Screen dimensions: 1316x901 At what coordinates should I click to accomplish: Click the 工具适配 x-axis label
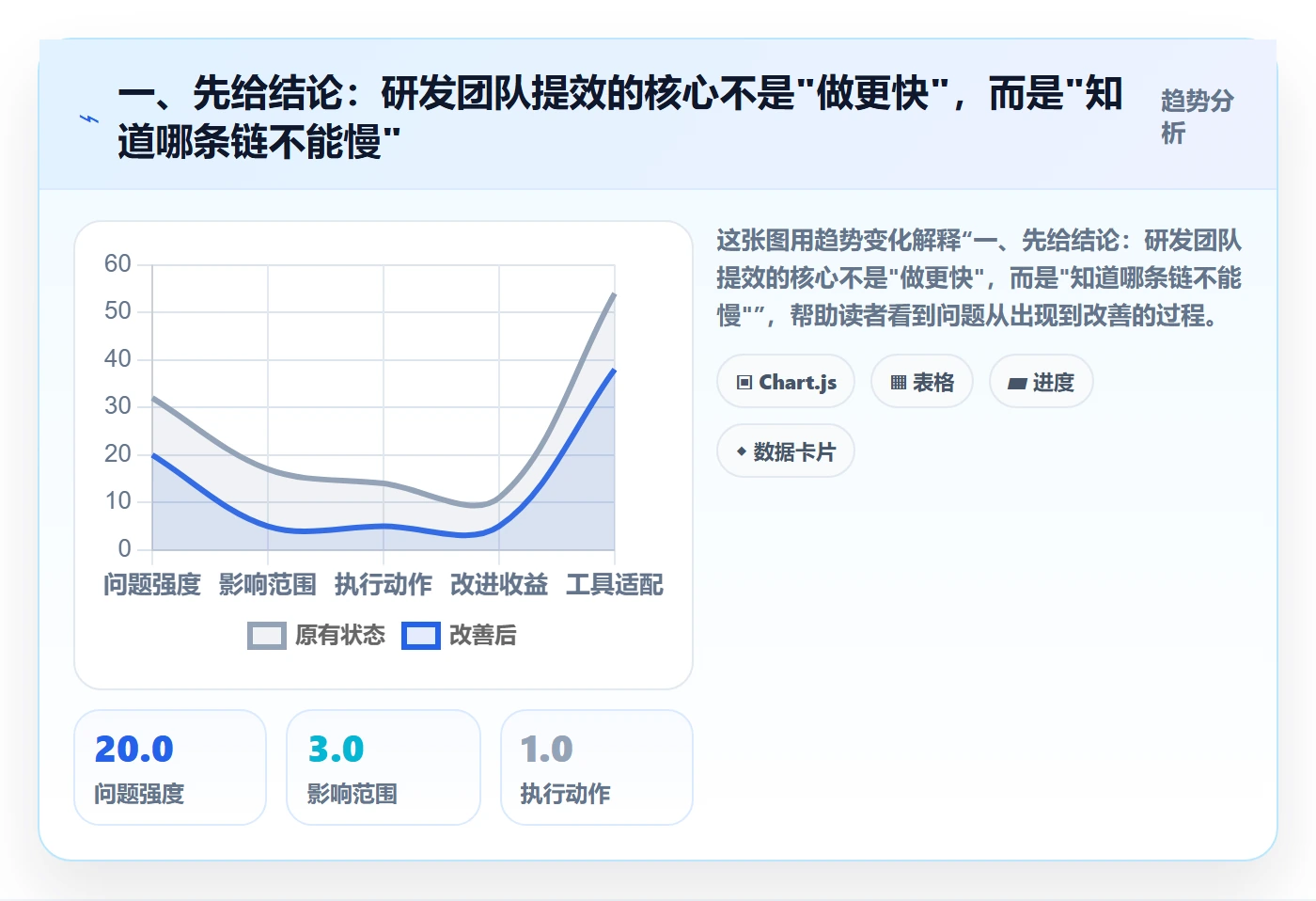tap(615, 585)
